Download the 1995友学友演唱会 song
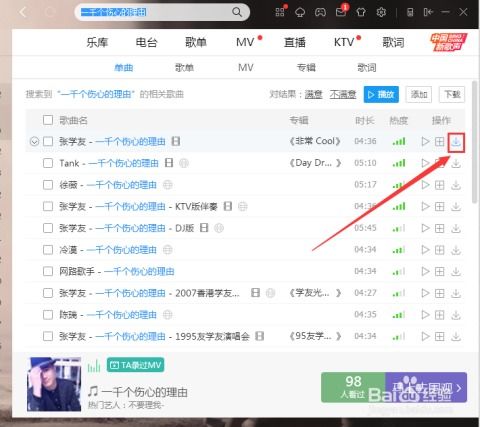The image size is (480, 427). [456, 336]
